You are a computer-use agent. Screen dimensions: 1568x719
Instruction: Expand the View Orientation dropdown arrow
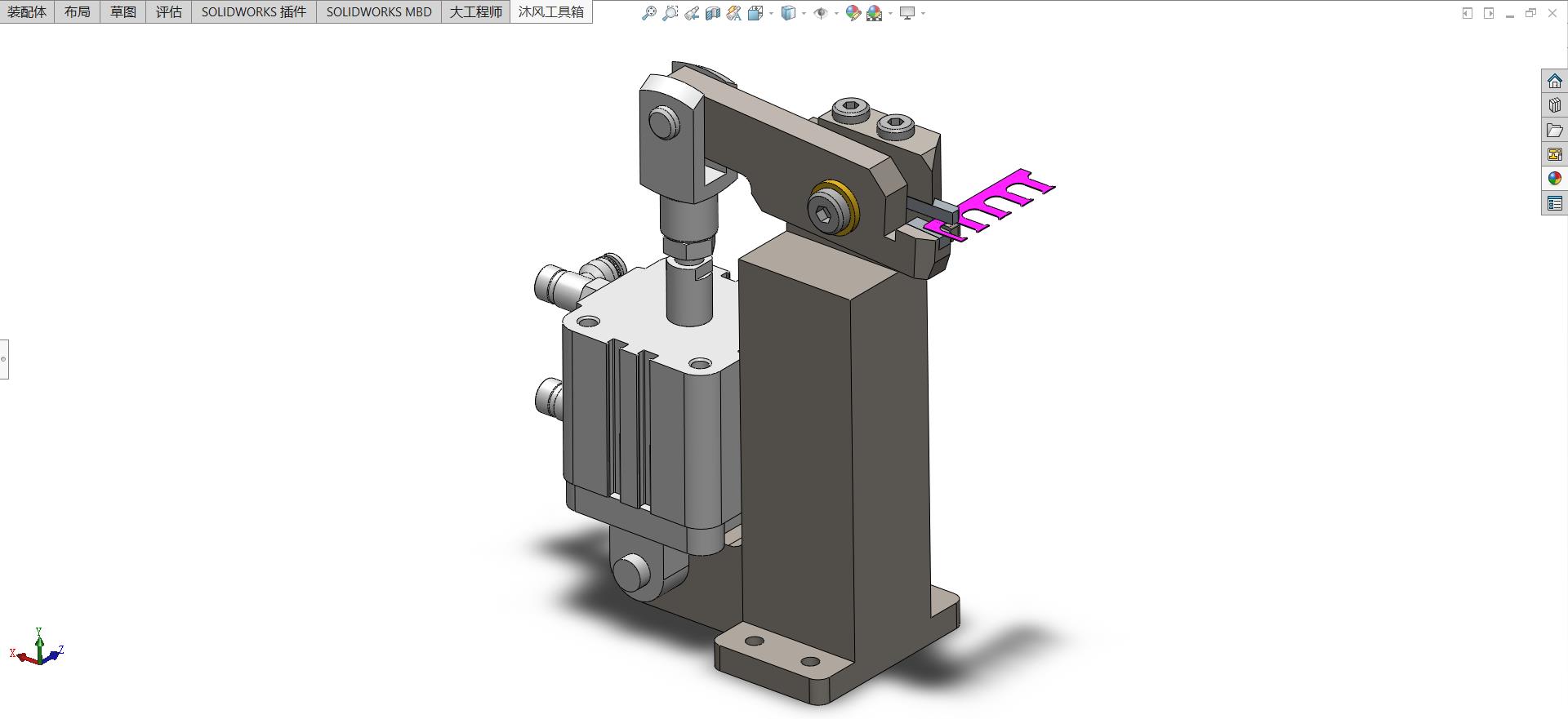[771, 13]
